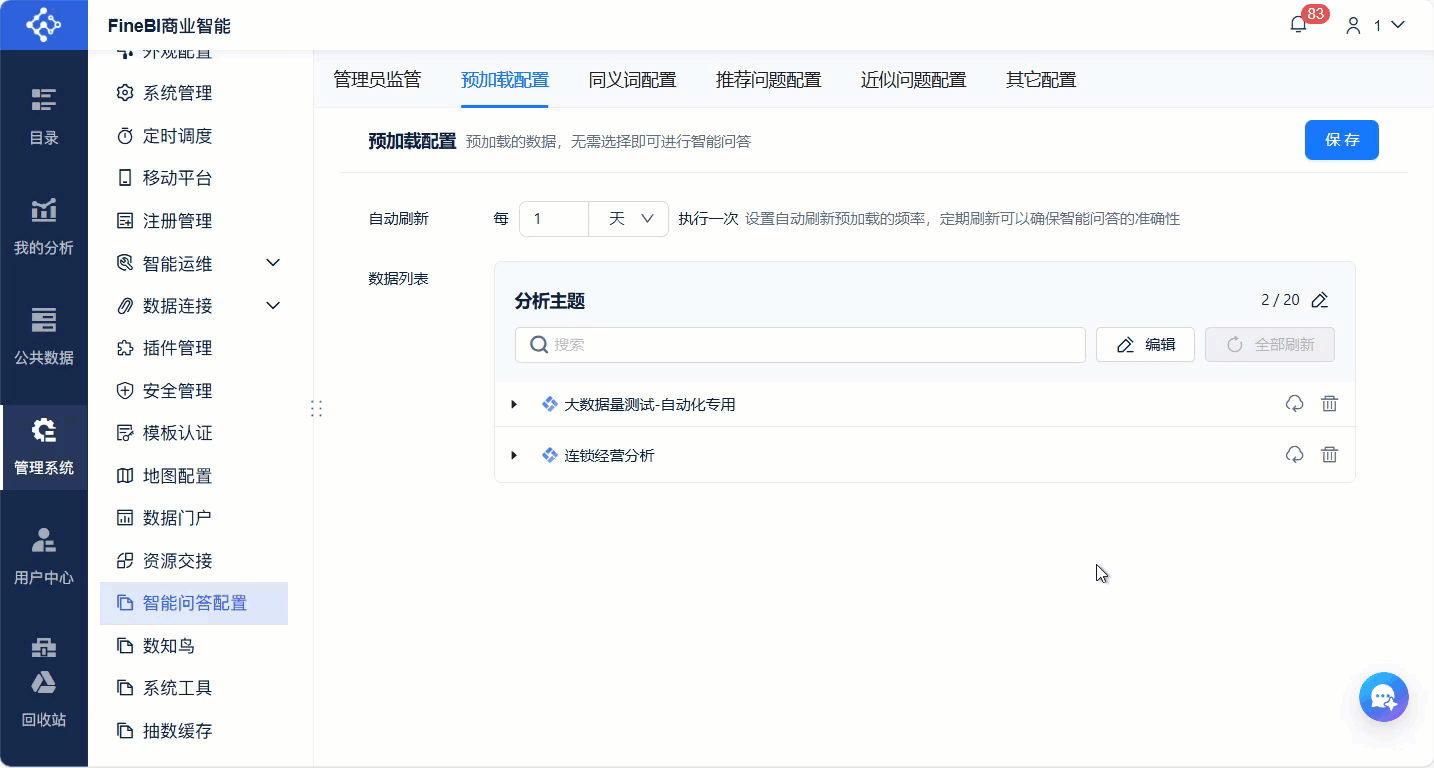Refresh the 连锁经营分析 topic
Image resolution: width=1434 pixels, height=768 pixels.
pyautogui.click(x=1295, y=454)
